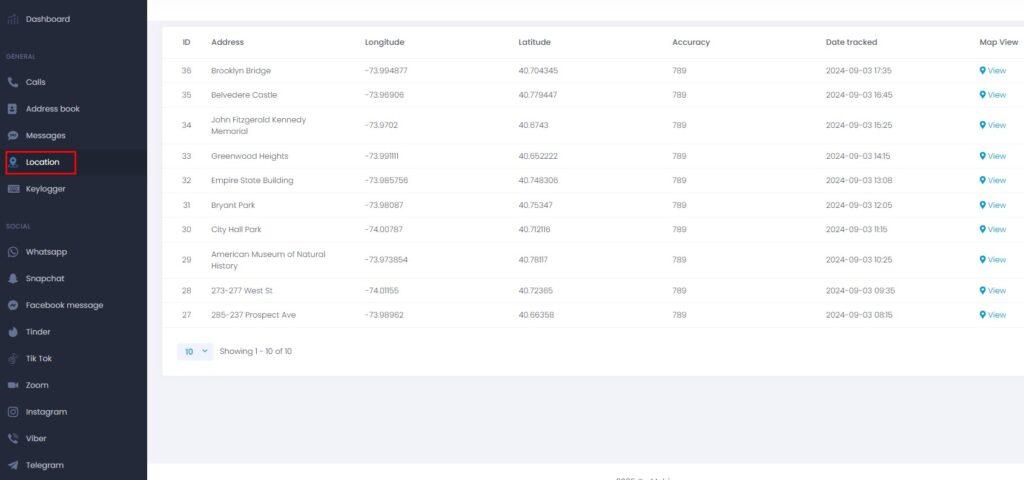
Task: Open the Address book icon
Action: (x=13, y=109)
